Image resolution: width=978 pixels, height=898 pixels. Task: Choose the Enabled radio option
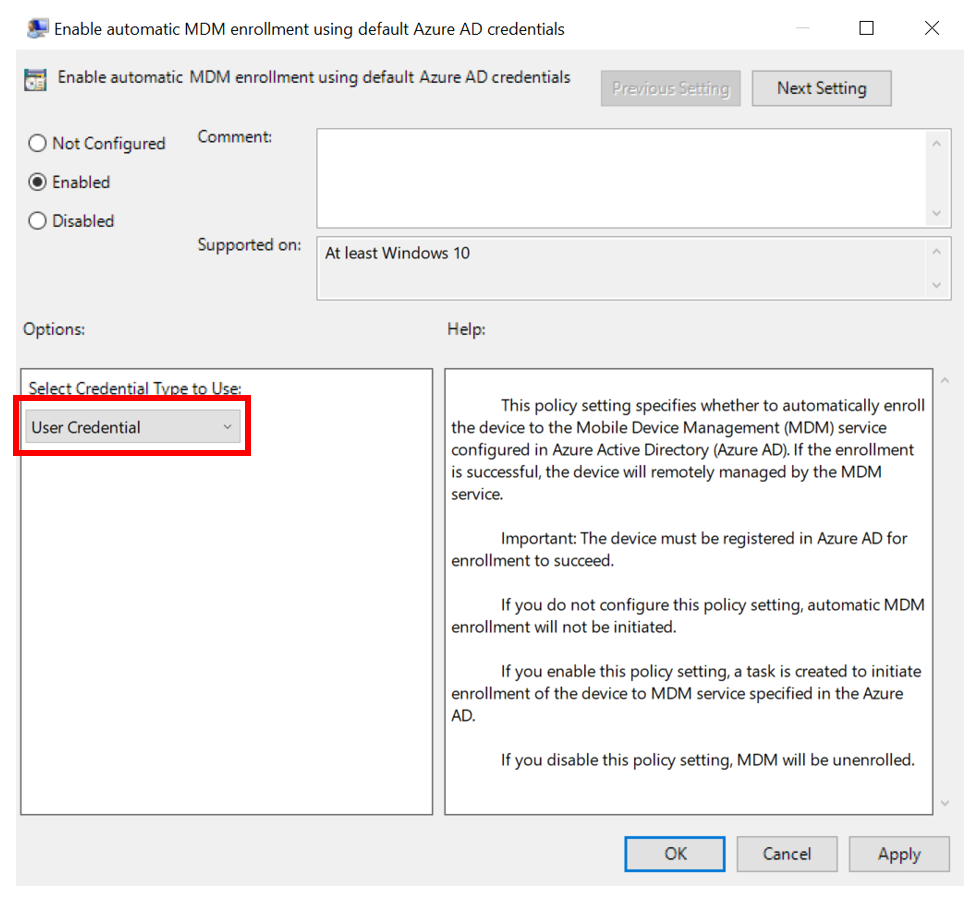point(38,182)
